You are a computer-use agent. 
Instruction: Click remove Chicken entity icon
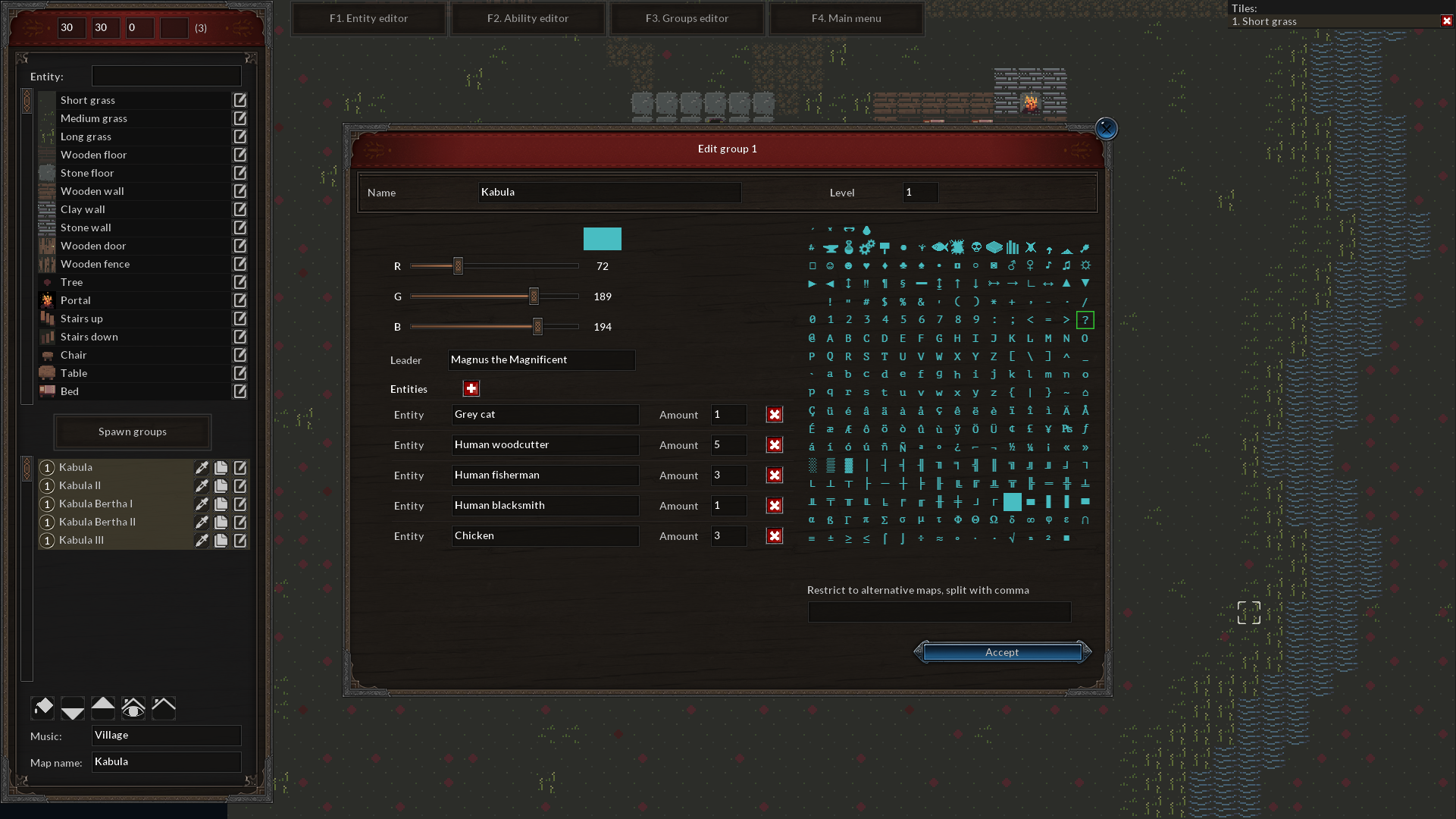tap(775, 536)
